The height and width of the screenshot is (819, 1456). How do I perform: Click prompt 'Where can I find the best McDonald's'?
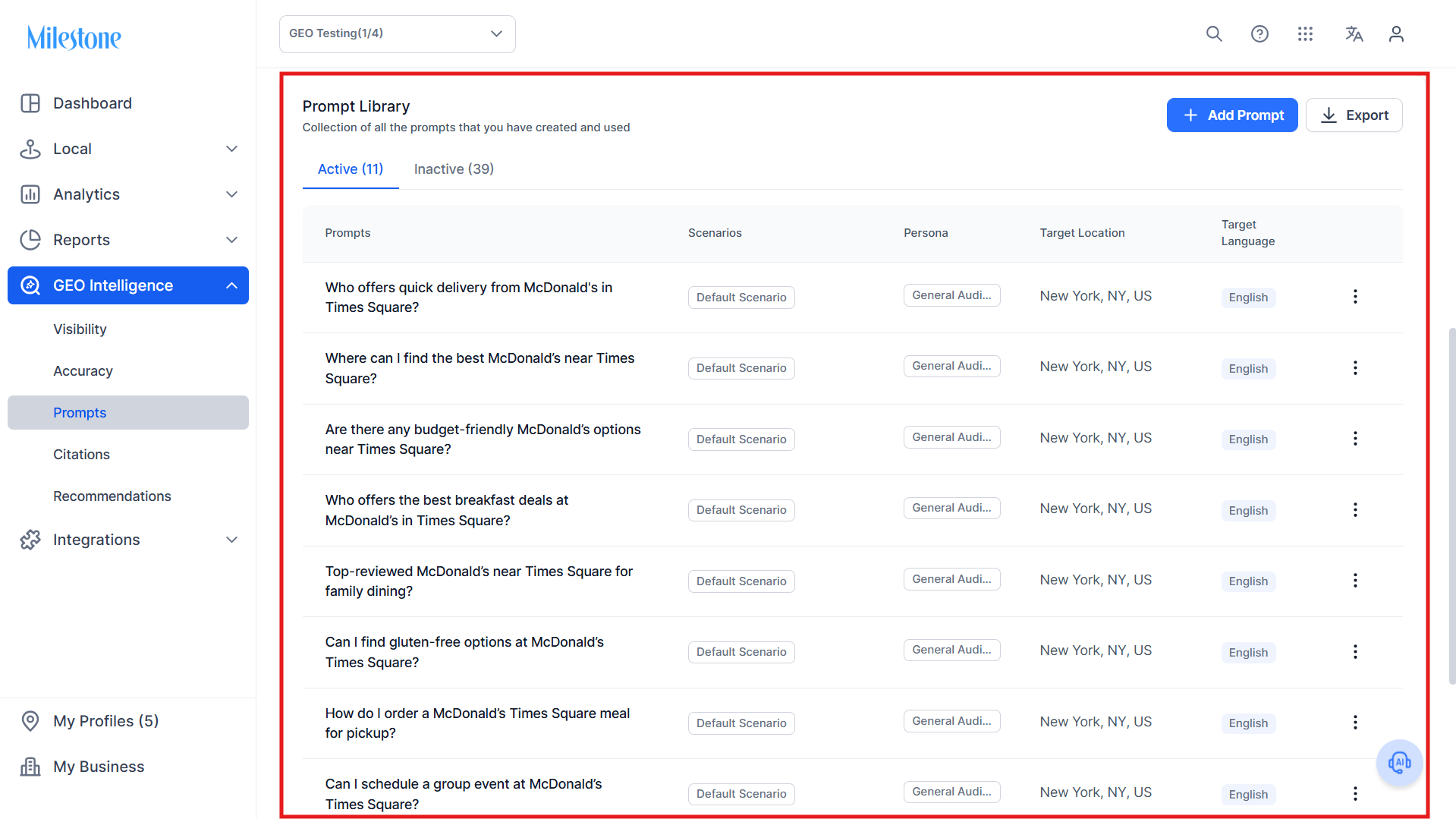point(480,368)
